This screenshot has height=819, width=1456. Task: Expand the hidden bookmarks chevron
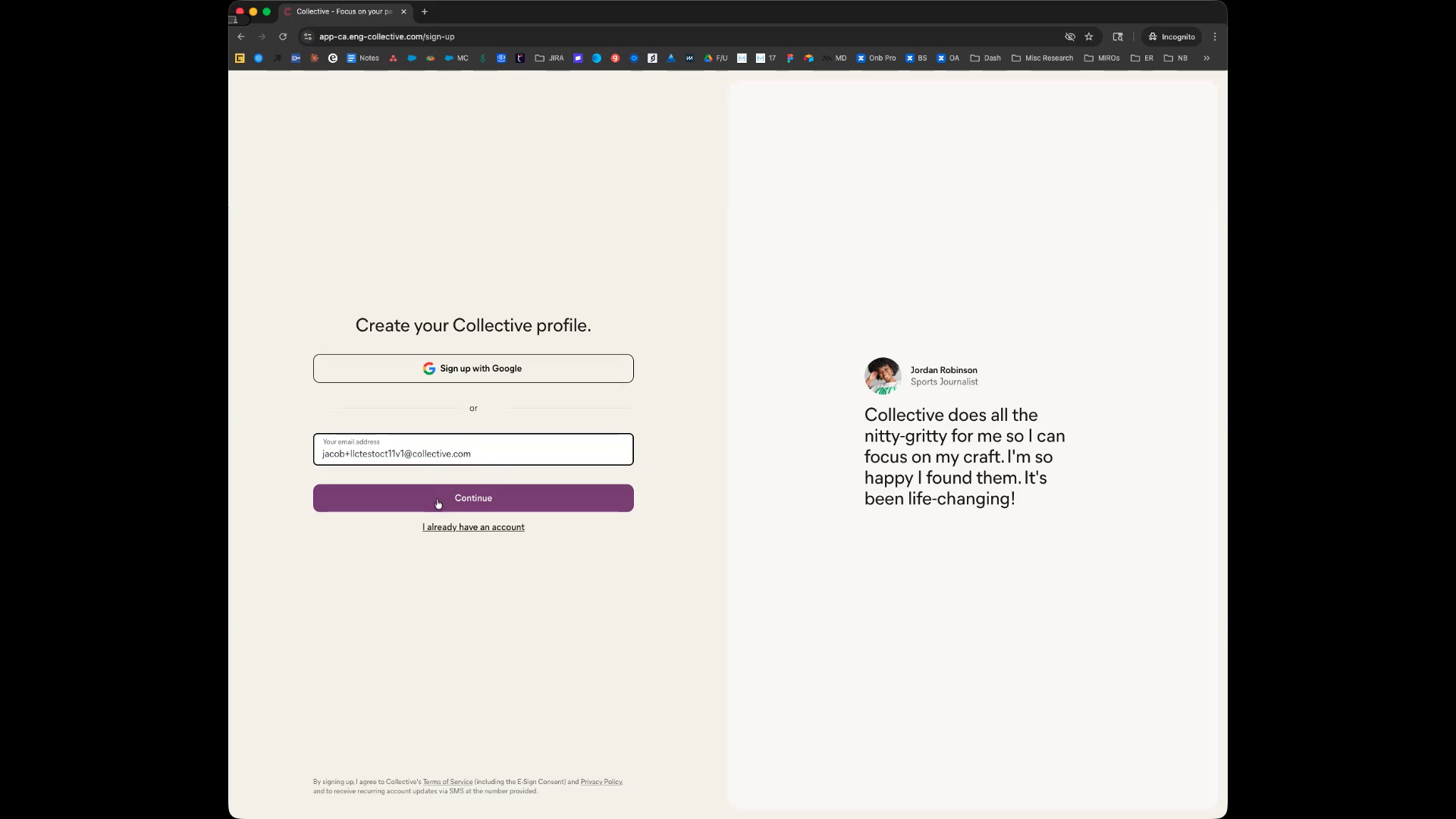tap(1207, 58)
